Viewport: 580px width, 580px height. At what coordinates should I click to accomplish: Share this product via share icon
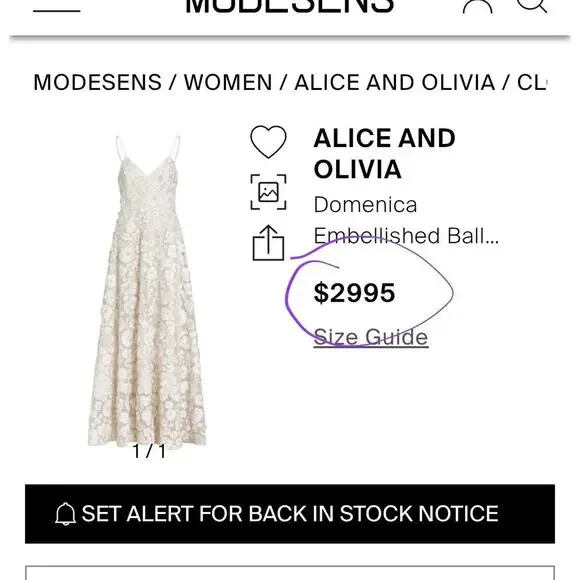[269, 243]
